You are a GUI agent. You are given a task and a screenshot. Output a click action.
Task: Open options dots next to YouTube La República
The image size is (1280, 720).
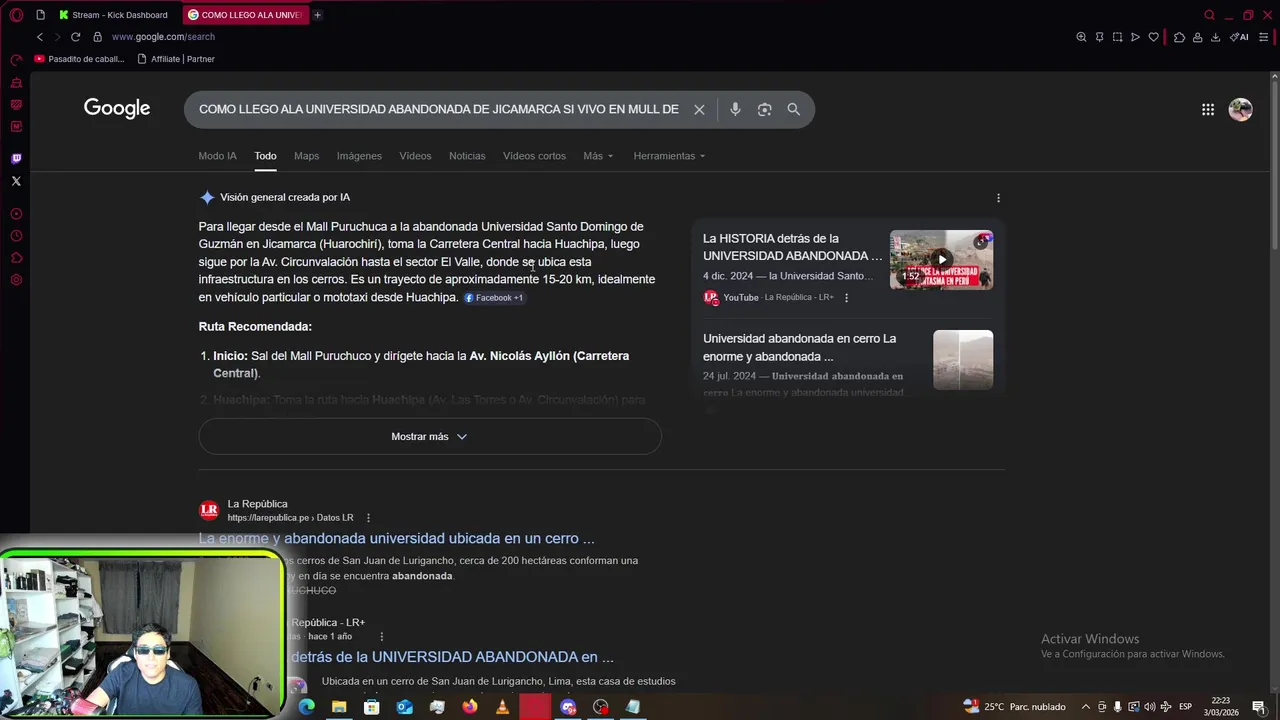(x=846, y=297)
